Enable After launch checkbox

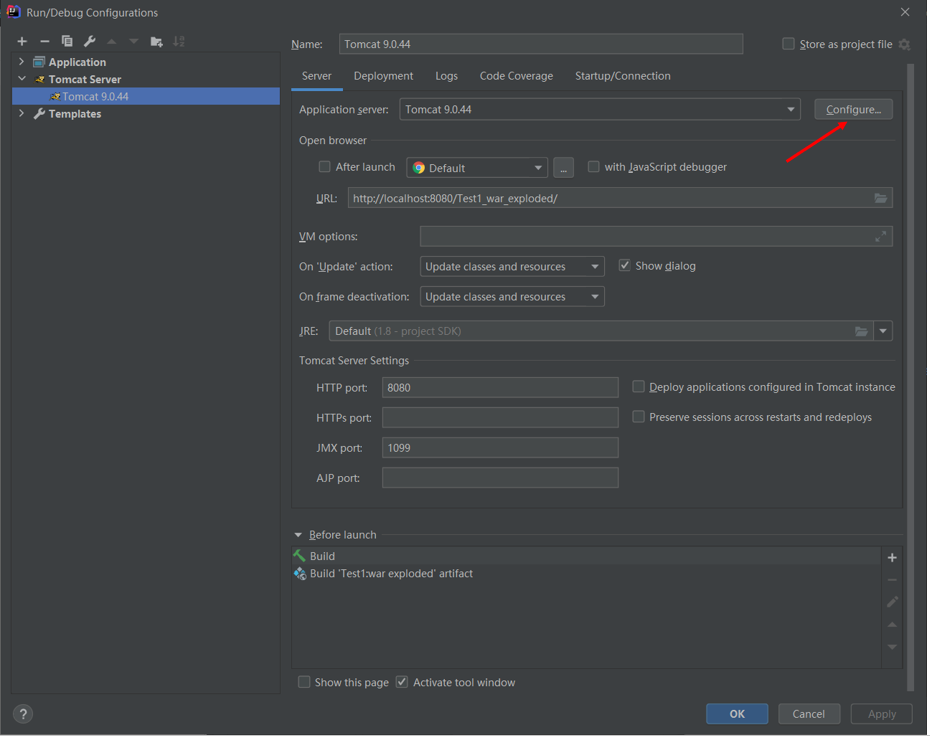(x=324, y=167)
